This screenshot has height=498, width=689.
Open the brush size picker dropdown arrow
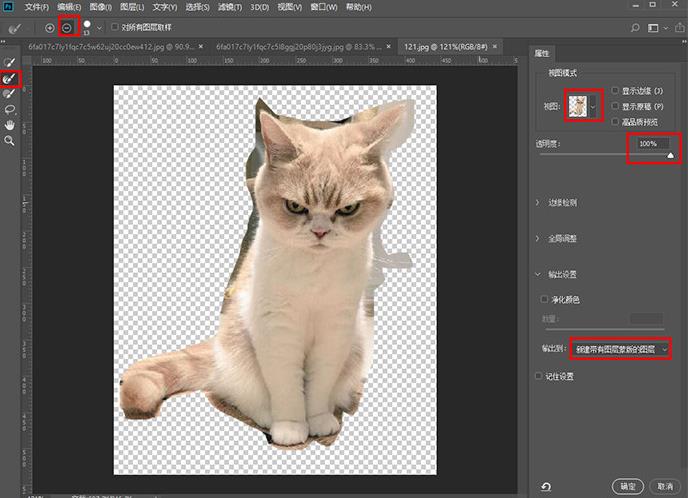click(99, 28)
